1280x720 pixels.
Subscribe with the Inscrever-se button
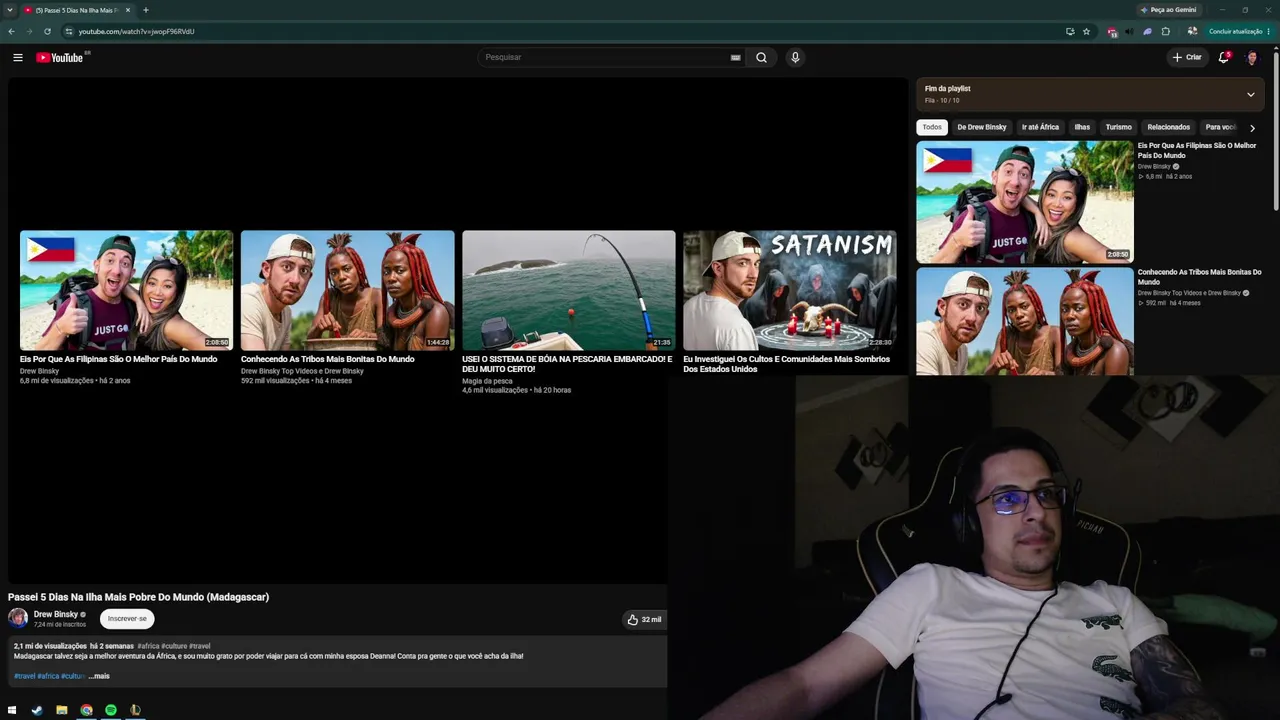pos(127,619)
